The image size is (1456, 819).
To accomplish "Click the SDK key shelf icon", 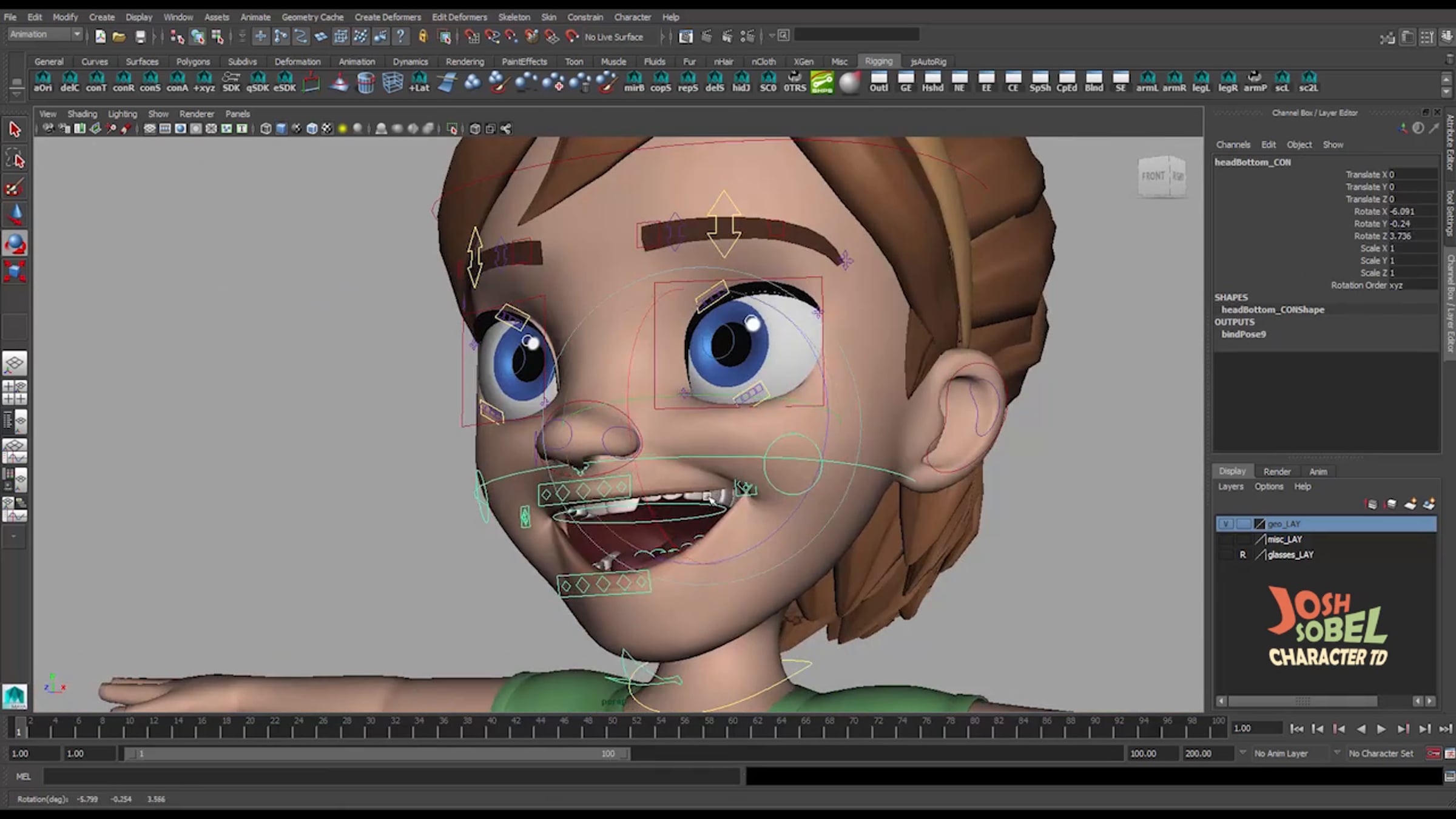I will pyautogui.click(x=231, y=81).
